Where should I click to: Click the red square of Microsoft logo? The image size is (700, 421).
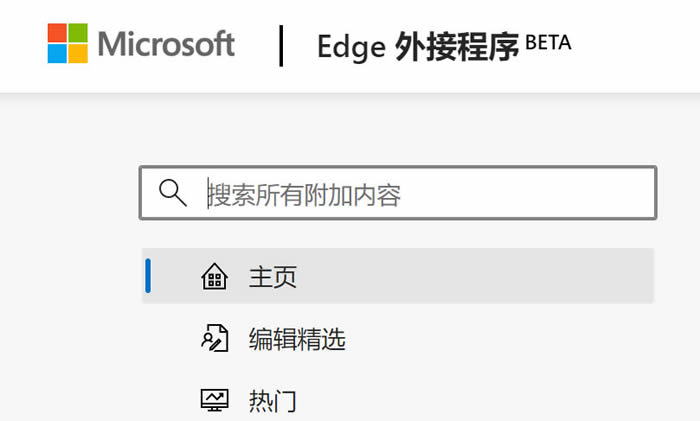59,33
